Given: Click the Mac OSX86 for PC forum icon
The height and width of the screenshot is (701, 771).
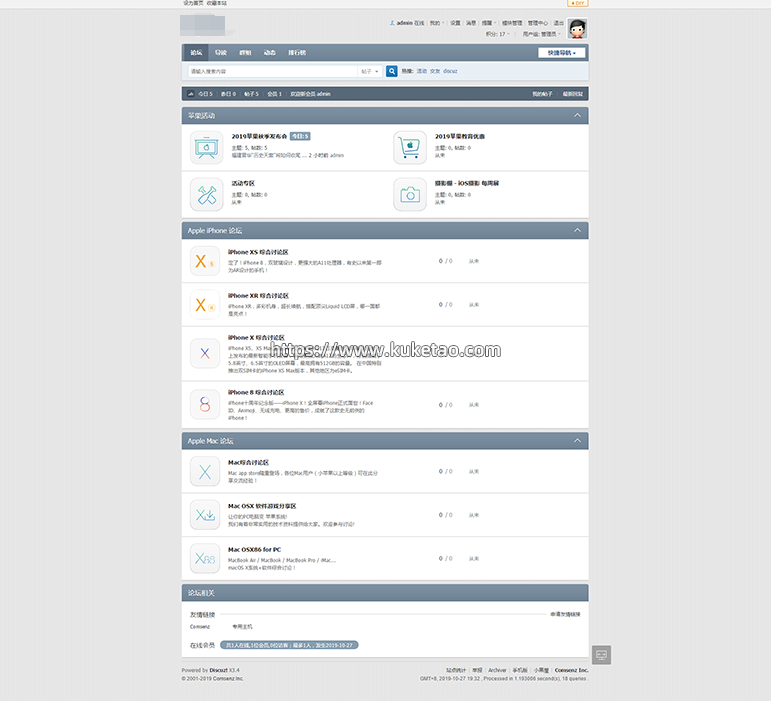Looking at the screenshot, I should tap(205, 558).
